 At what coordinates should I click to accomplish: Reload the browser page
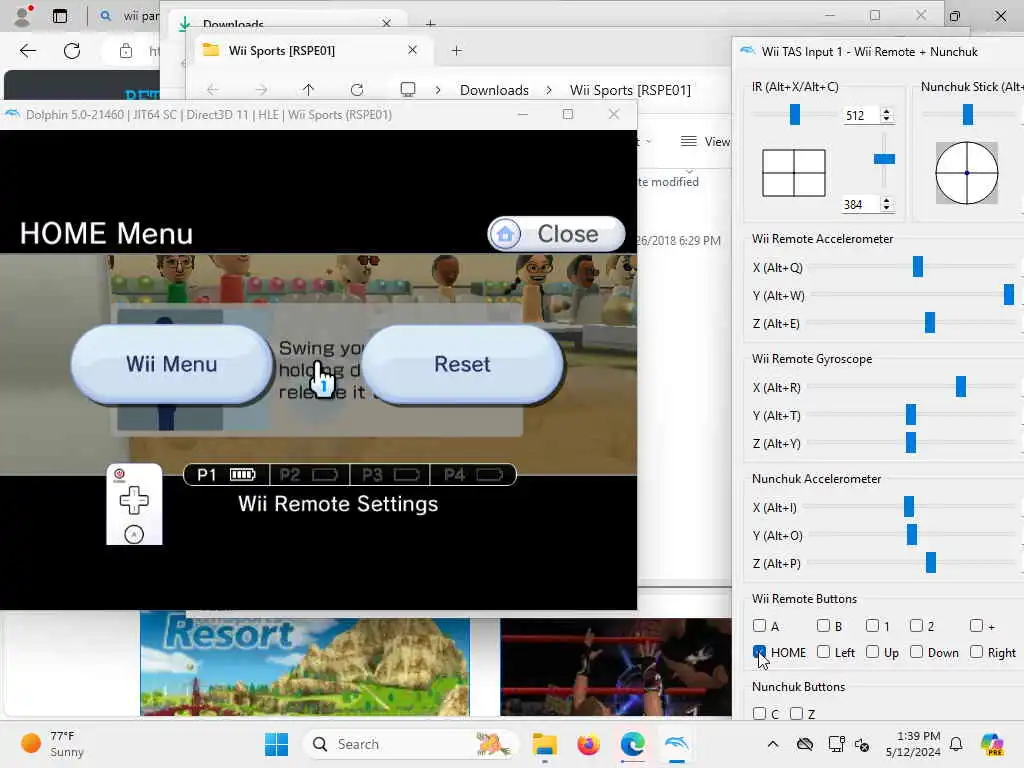pyautogui.click(x=72, y=50)
